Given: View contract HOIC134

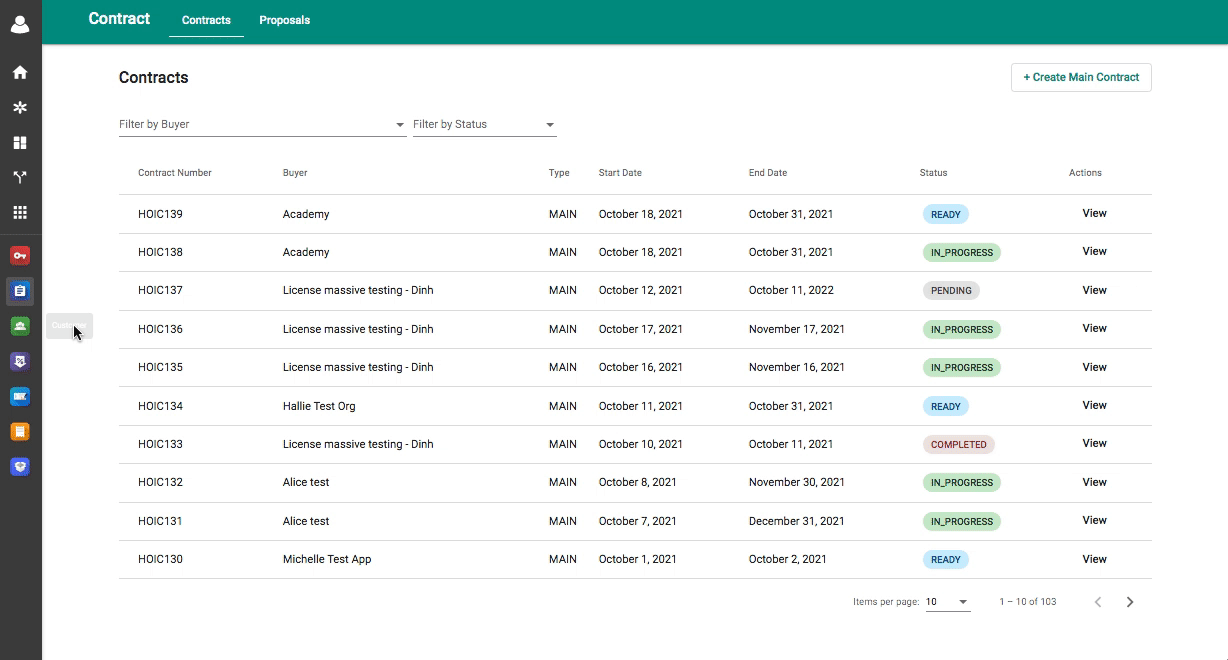Looking at the screenshot, I should click(x=1095, y=405).
